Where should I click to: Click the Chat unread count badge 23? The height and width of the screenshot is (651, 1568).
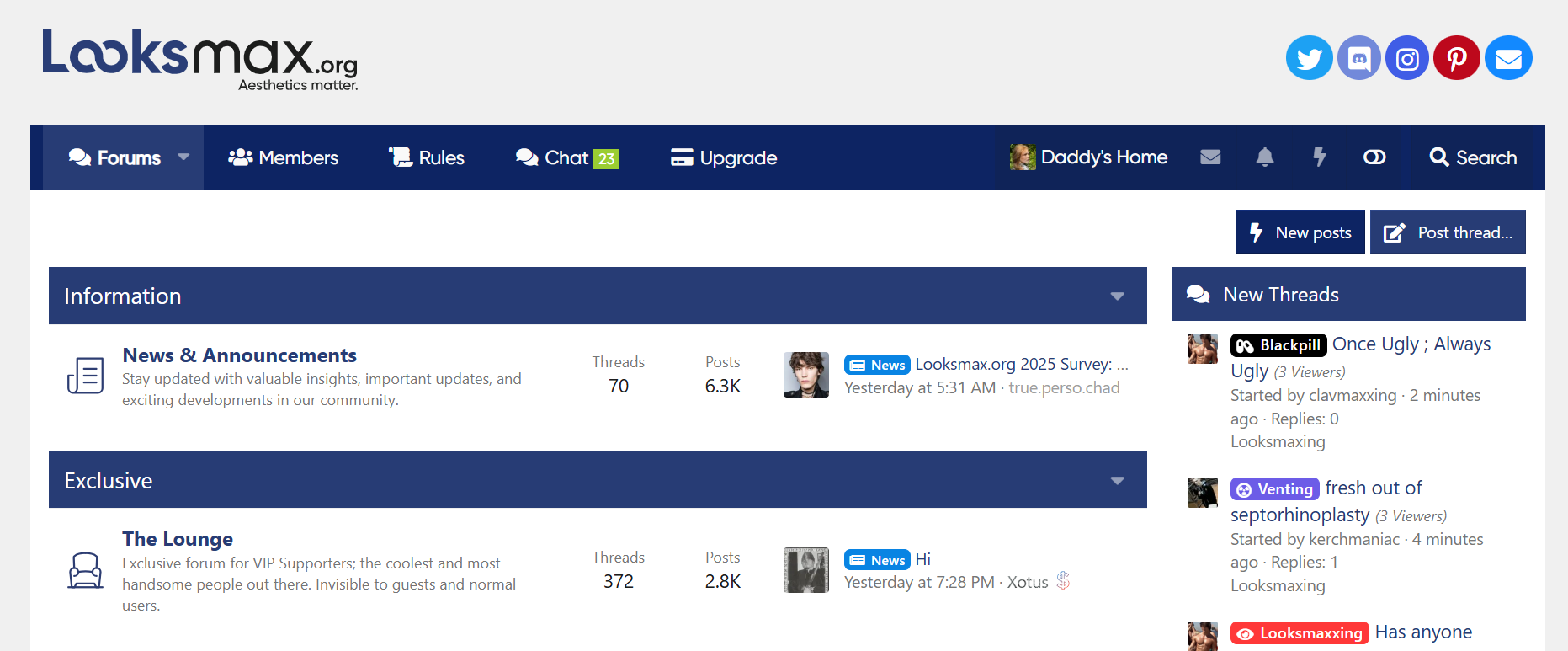pos(607,158)
